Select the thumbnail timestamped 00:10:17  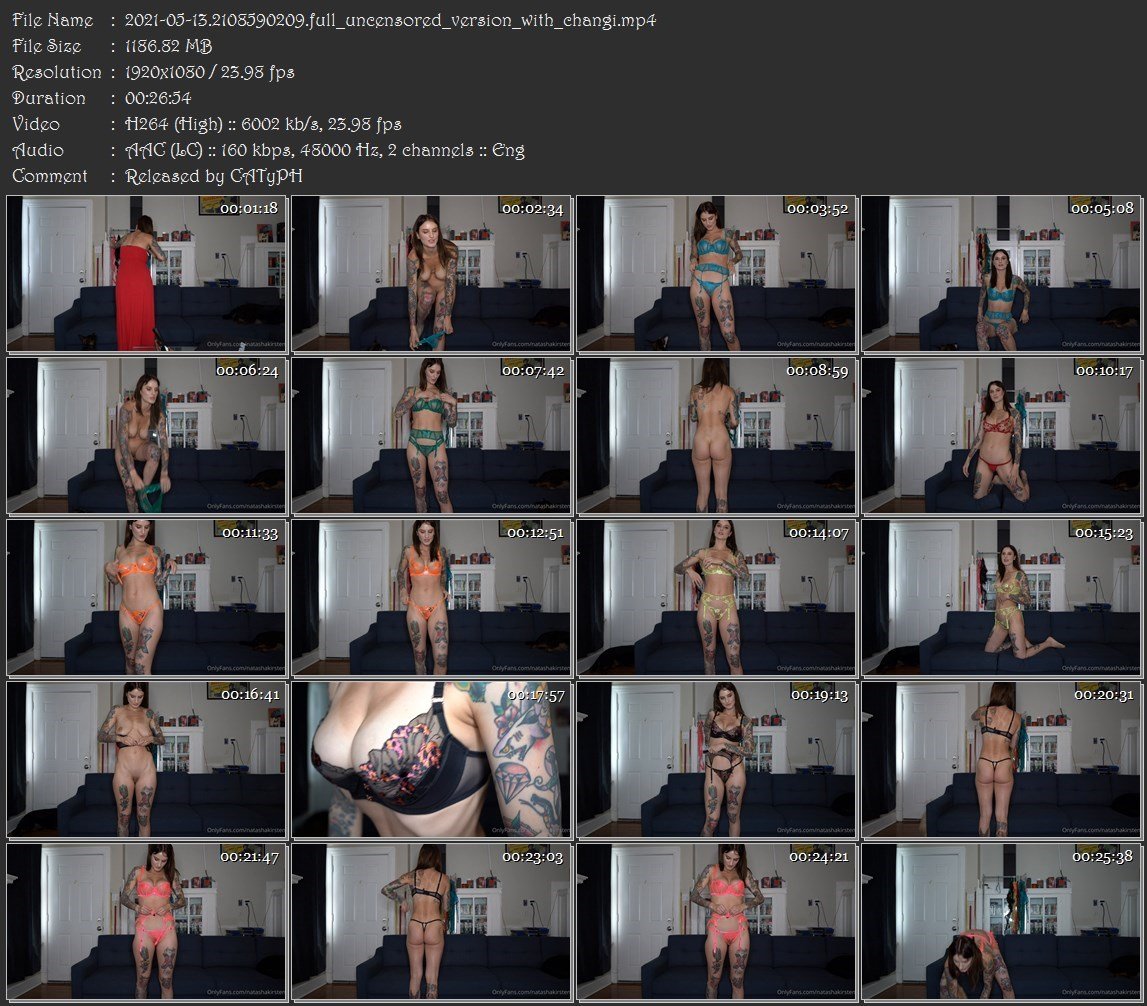[x=1001, y=435]
